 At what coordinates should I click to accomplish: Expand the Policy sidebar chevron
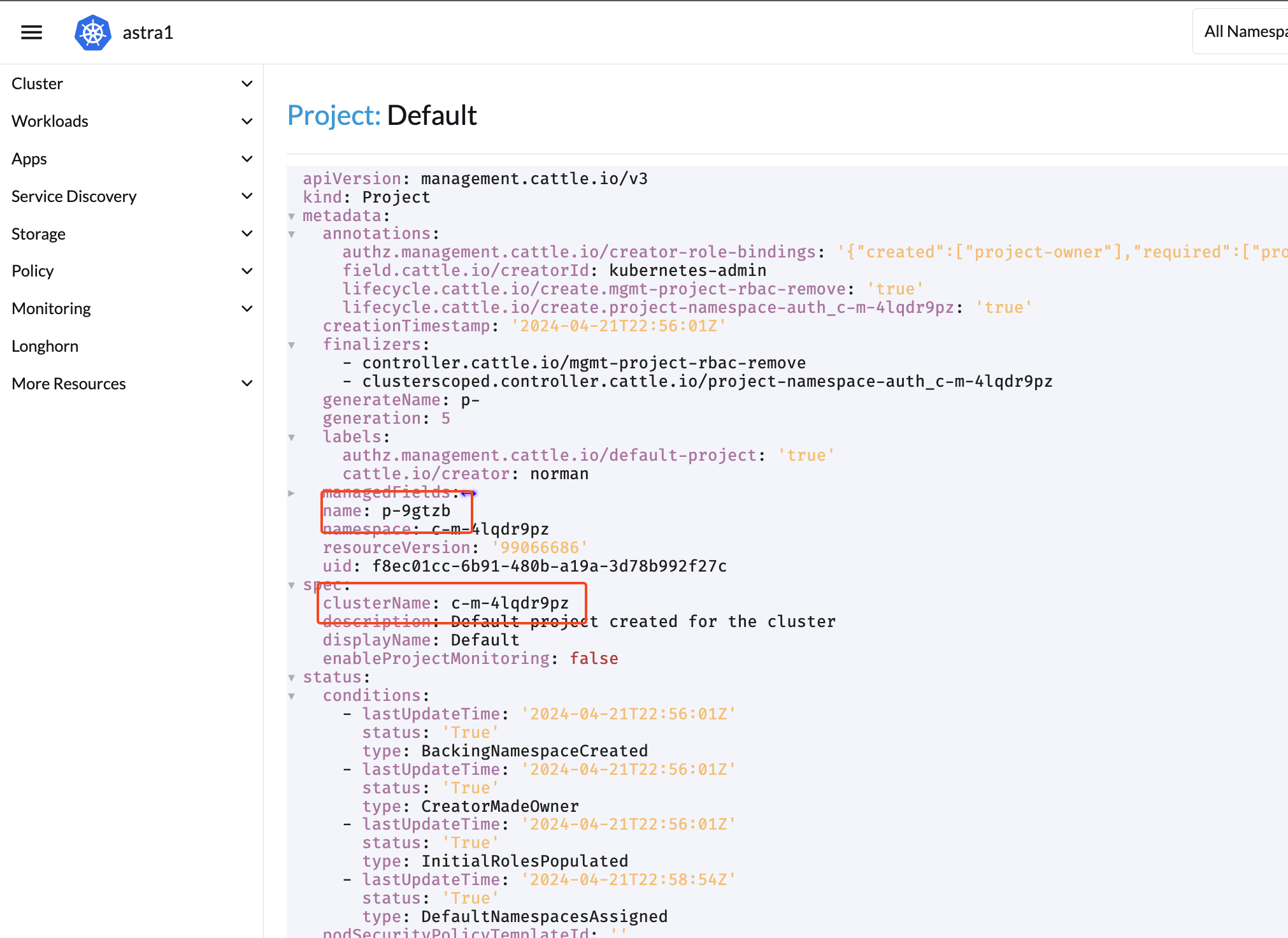(x=247, y=271)
